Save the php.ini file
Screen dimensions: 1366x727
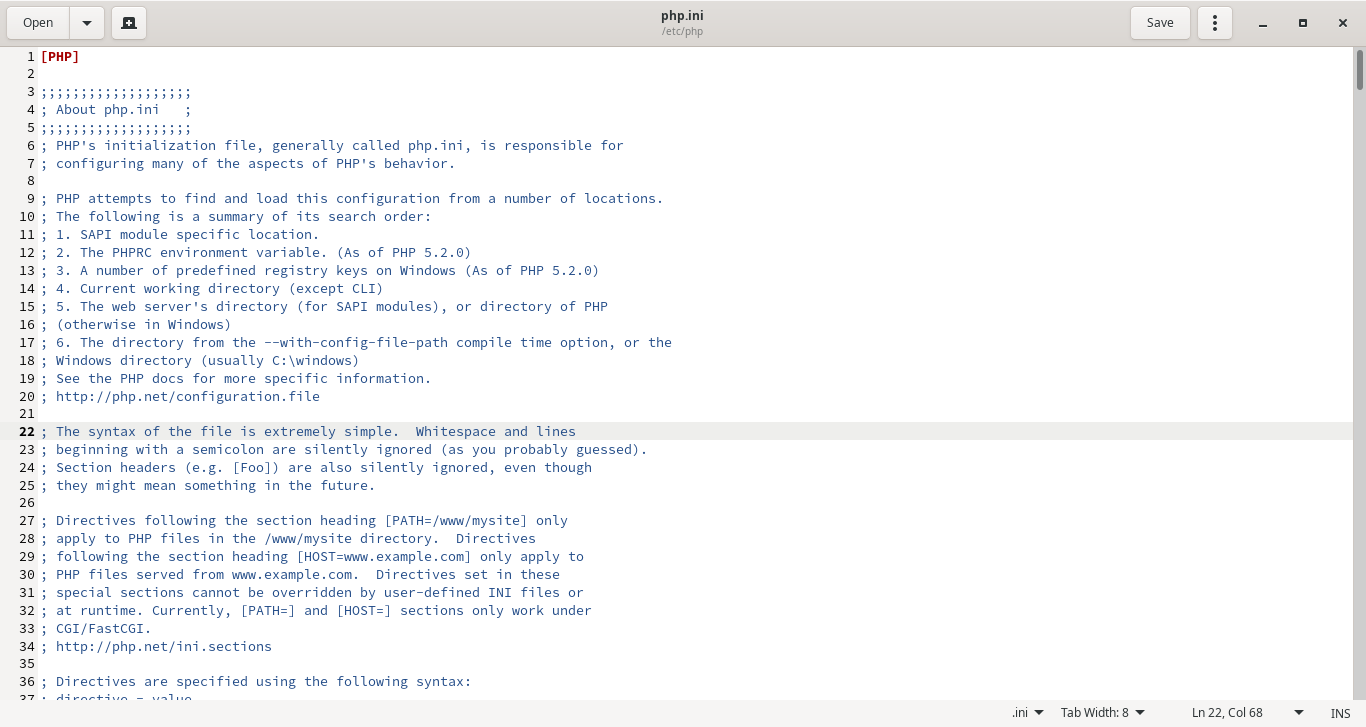[x=1159, y=22]
